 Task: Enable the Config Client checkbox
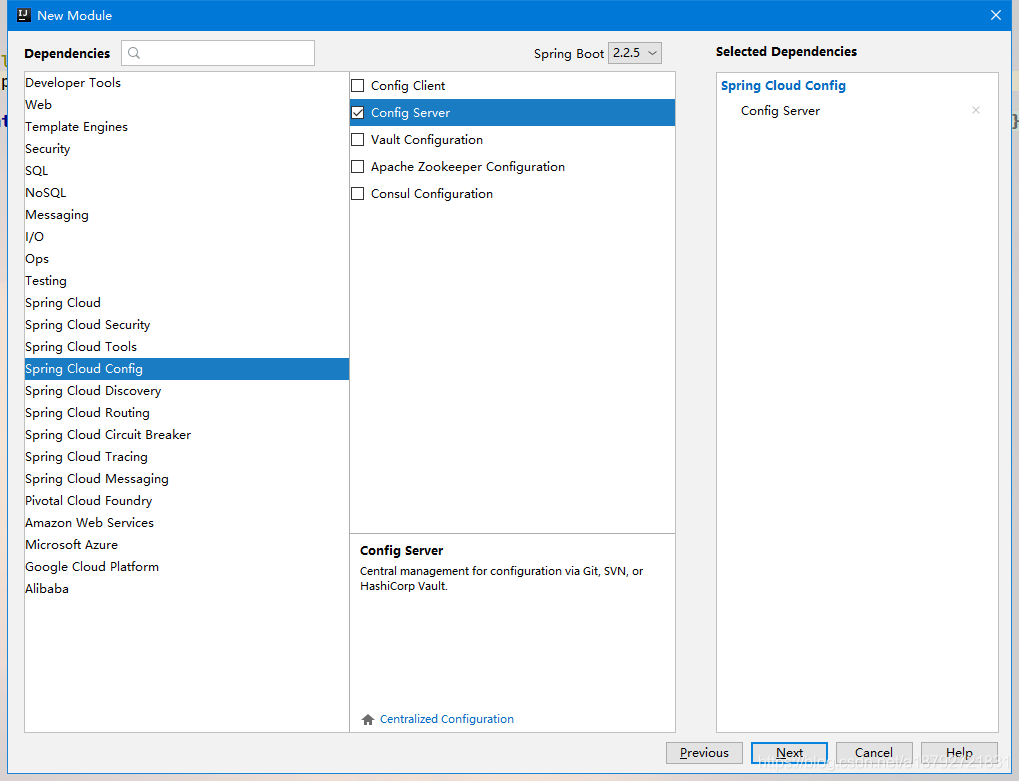(x=357, y=86)
